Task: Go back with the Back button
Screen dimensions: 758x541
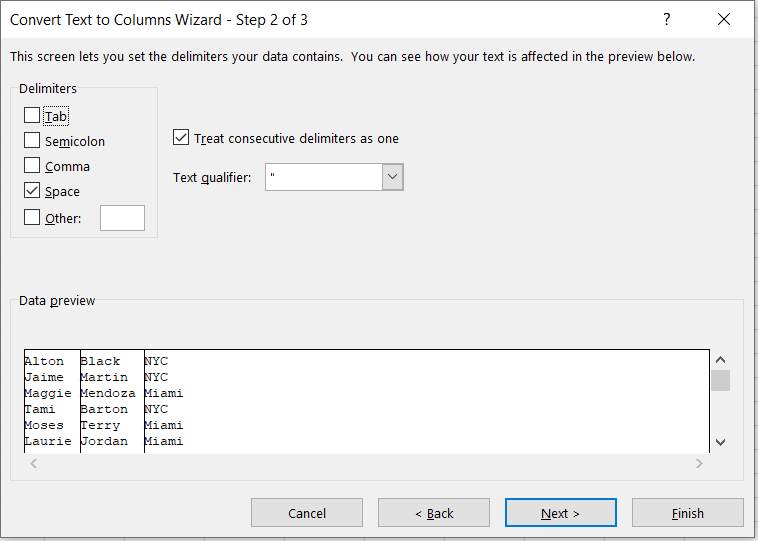Action: 434,513
